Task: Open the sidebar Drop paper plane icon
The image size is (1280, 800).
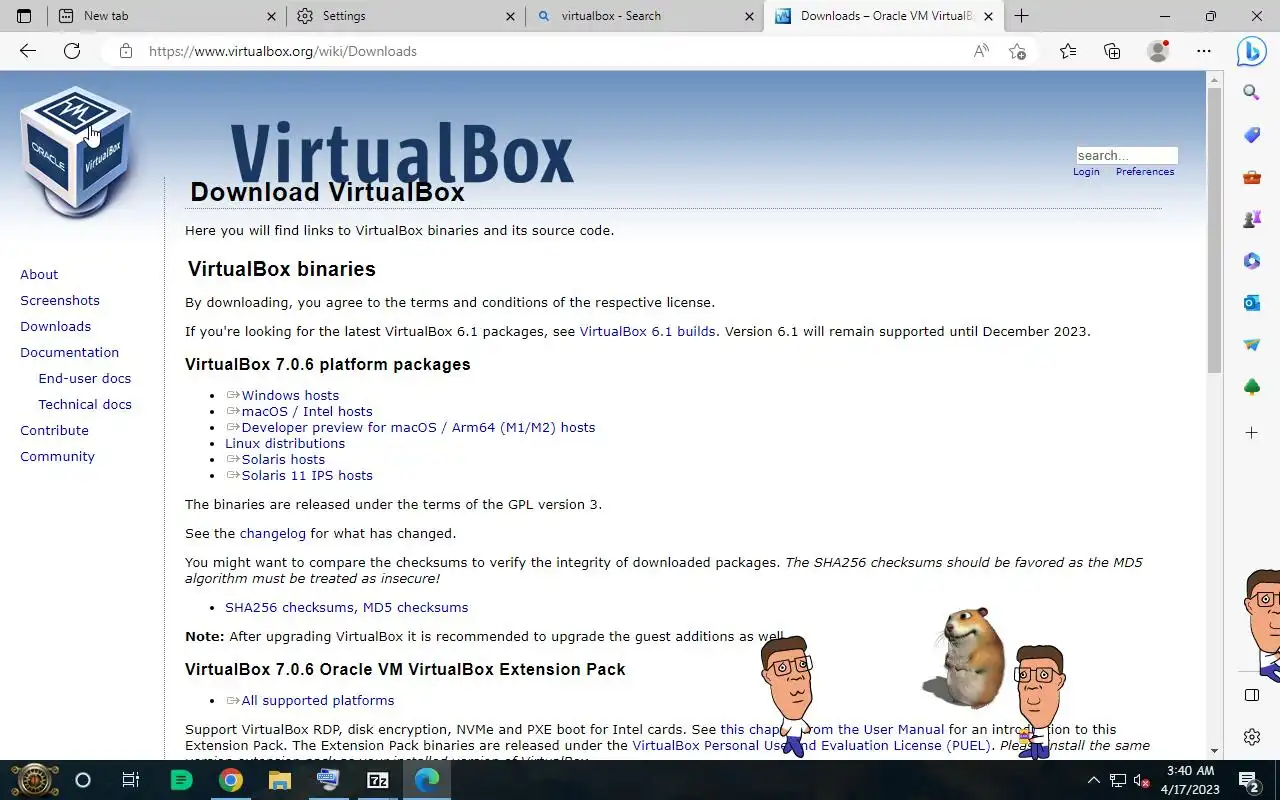Action: click(1251, 345)
